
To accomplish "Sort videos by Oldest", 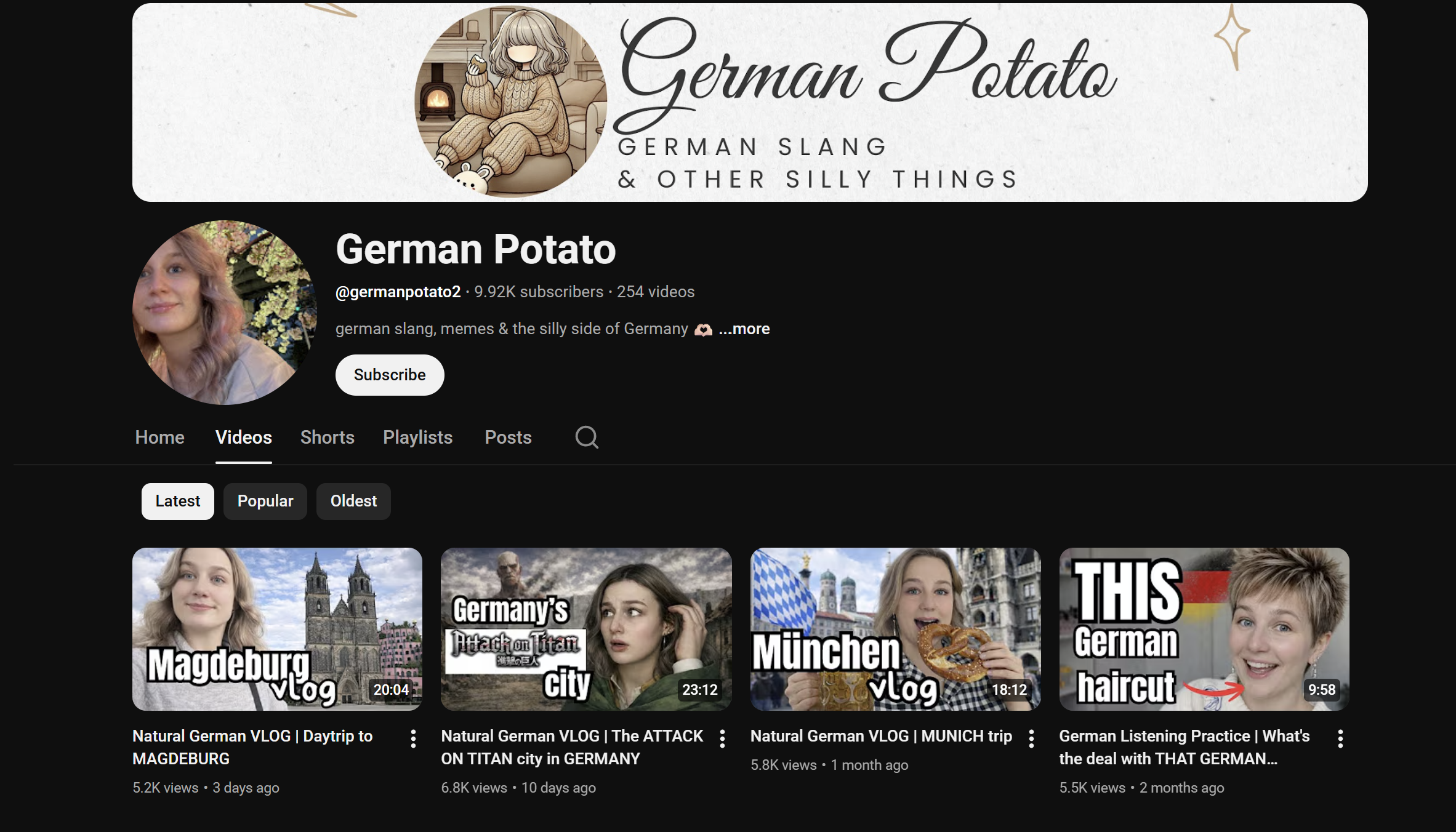I will 353,501.
